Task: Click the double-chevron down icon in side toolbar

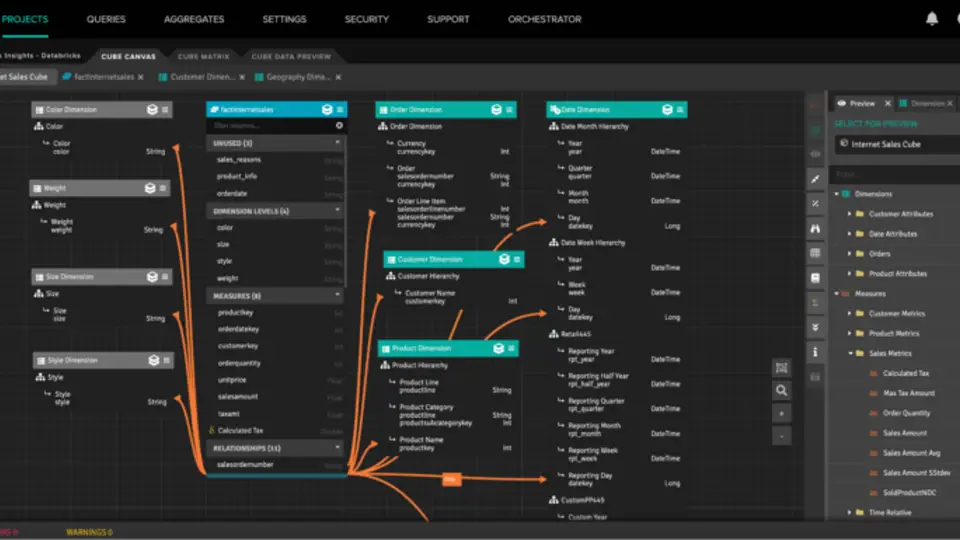Action: [815, 328]
